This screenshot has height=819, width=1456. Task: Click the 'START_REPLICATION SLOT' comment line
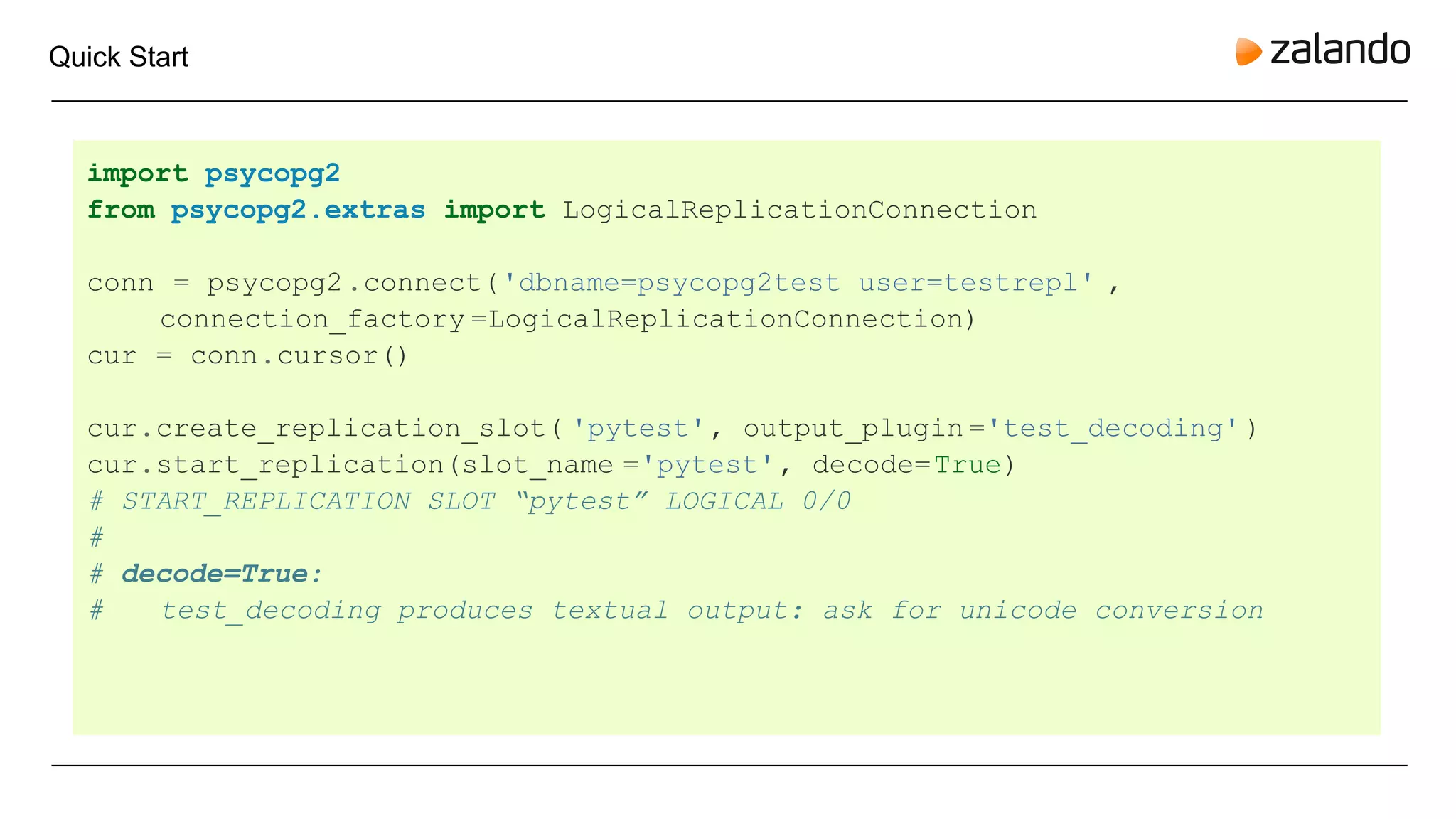(469, 501)
